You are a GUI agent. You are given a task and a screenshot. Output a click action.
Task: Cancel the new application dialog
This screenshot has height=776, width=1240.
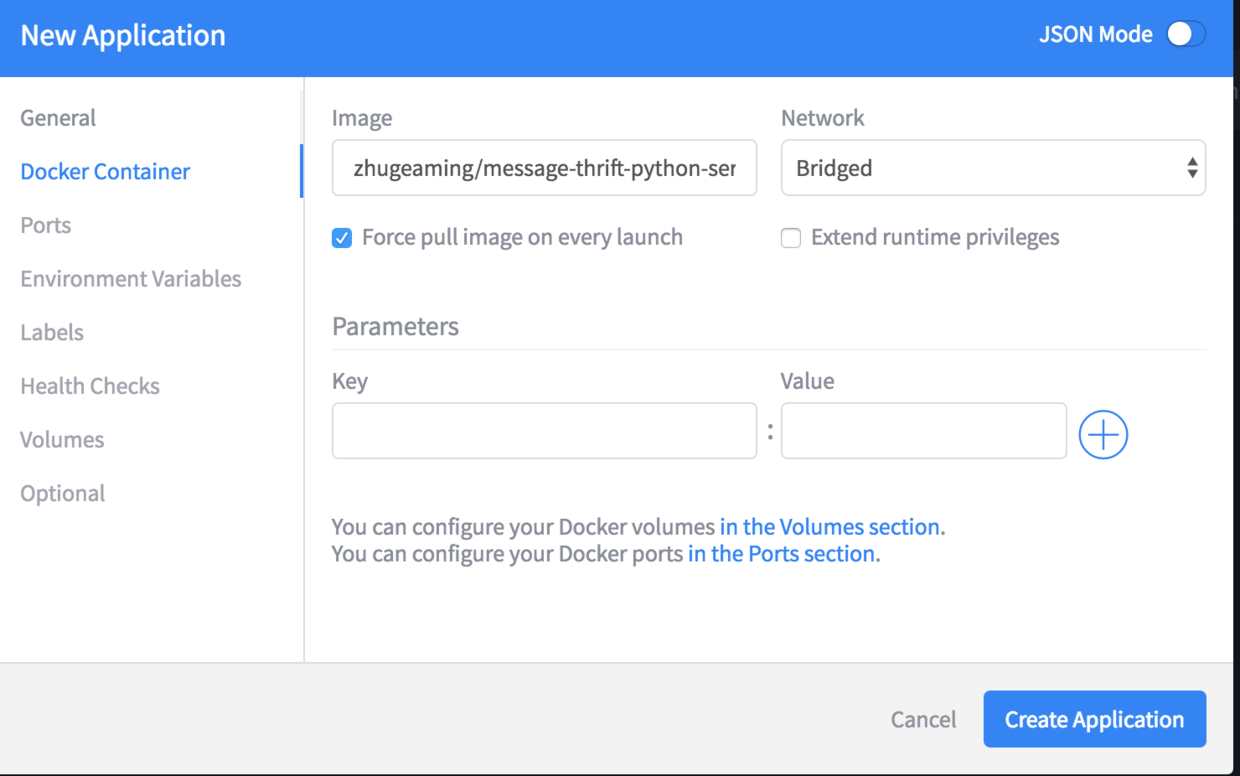click(x=924, y=719)
